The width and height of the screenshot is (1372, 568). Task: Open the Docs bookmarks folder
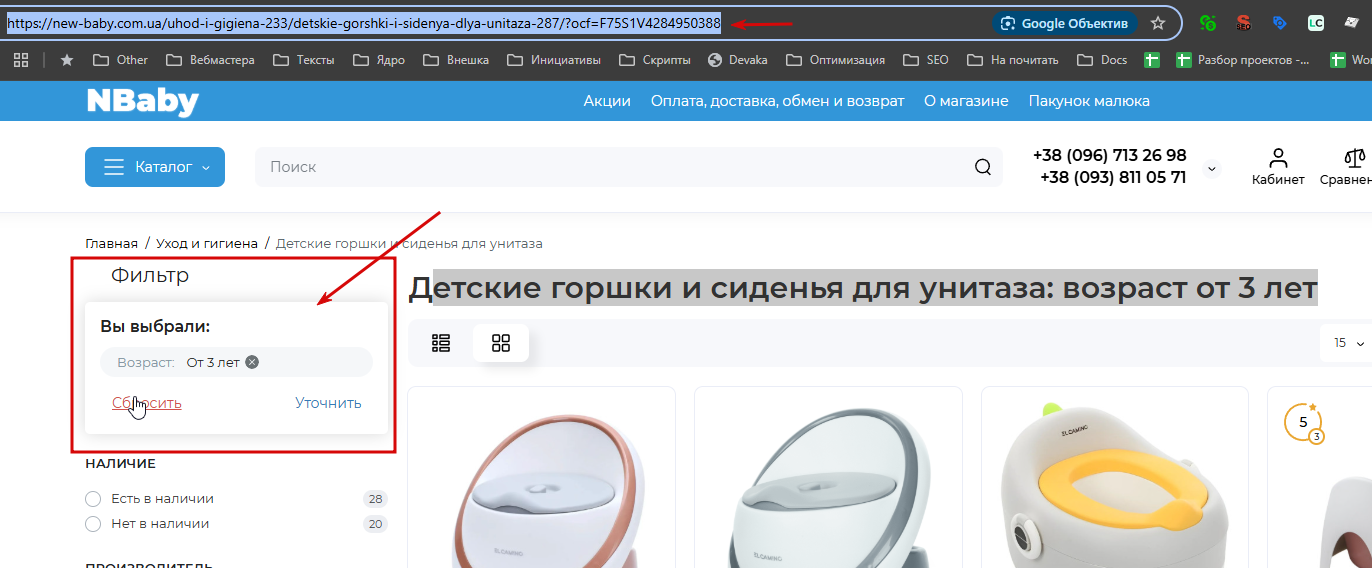click(x=1102, y=60)
